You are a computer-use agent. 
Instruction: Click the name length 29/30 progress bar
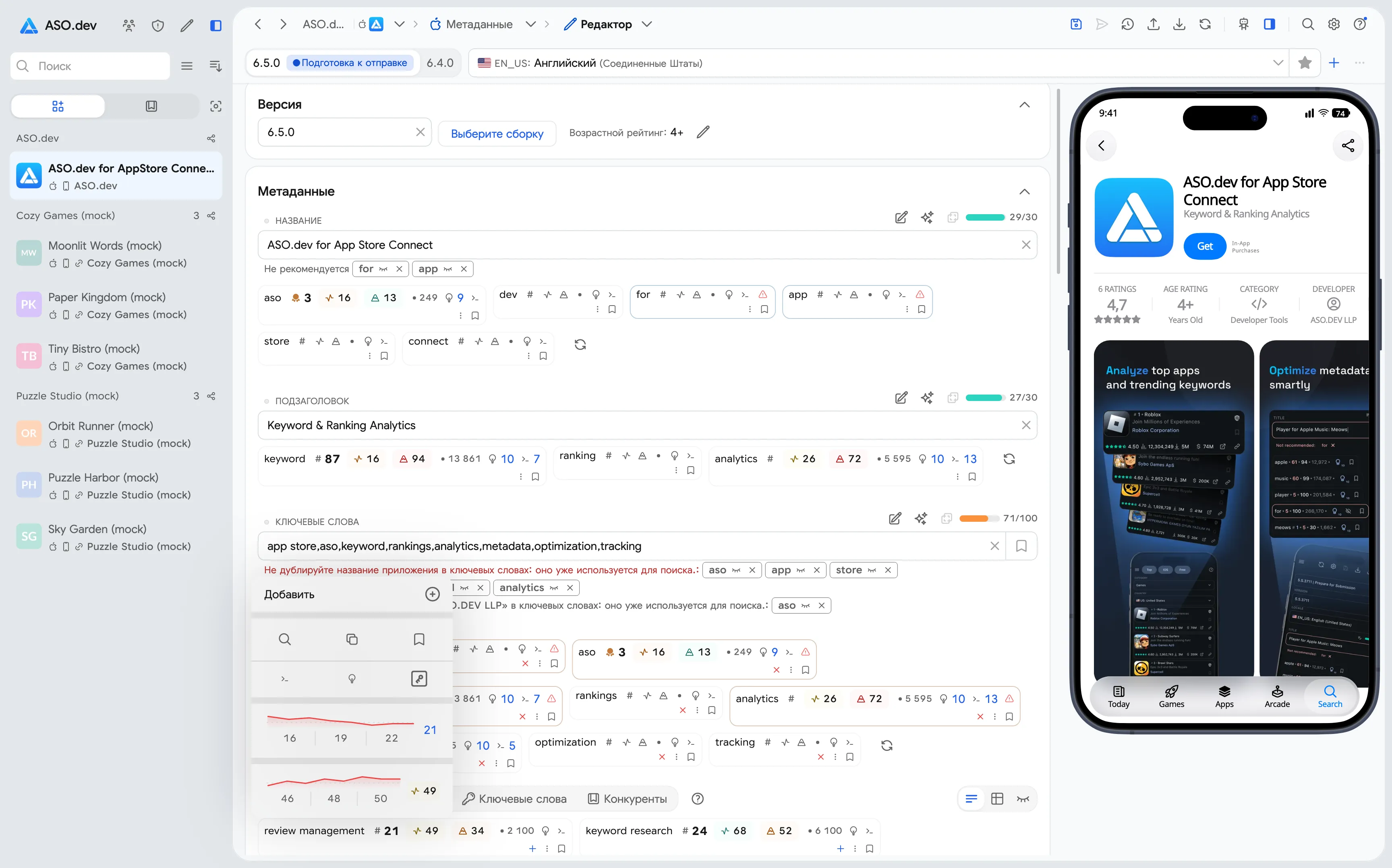pyautogui.click(x=986, y=217)
